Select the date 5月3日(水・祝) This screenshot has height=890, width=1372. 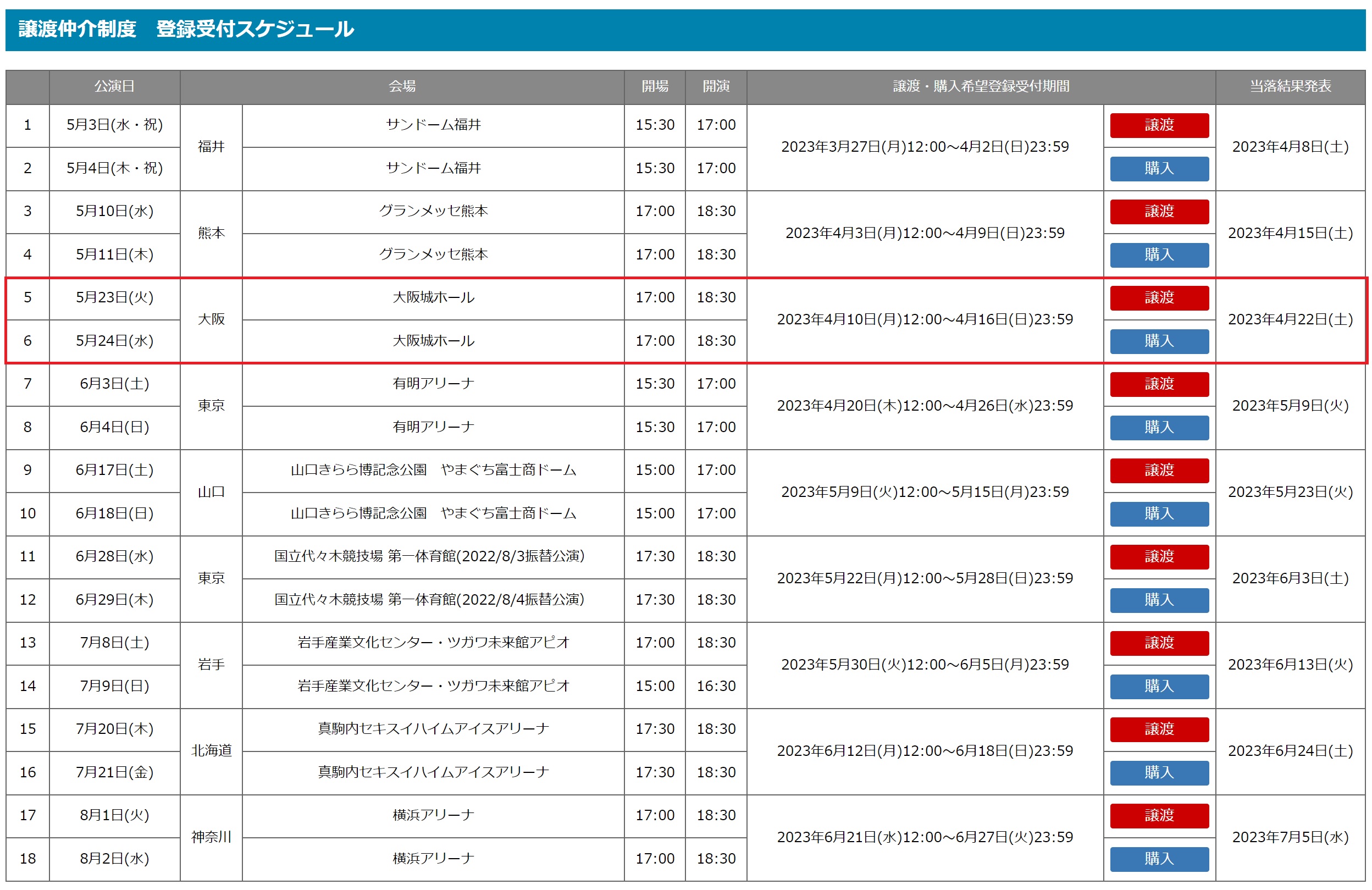pyautogui.click(x=114, y=125)
